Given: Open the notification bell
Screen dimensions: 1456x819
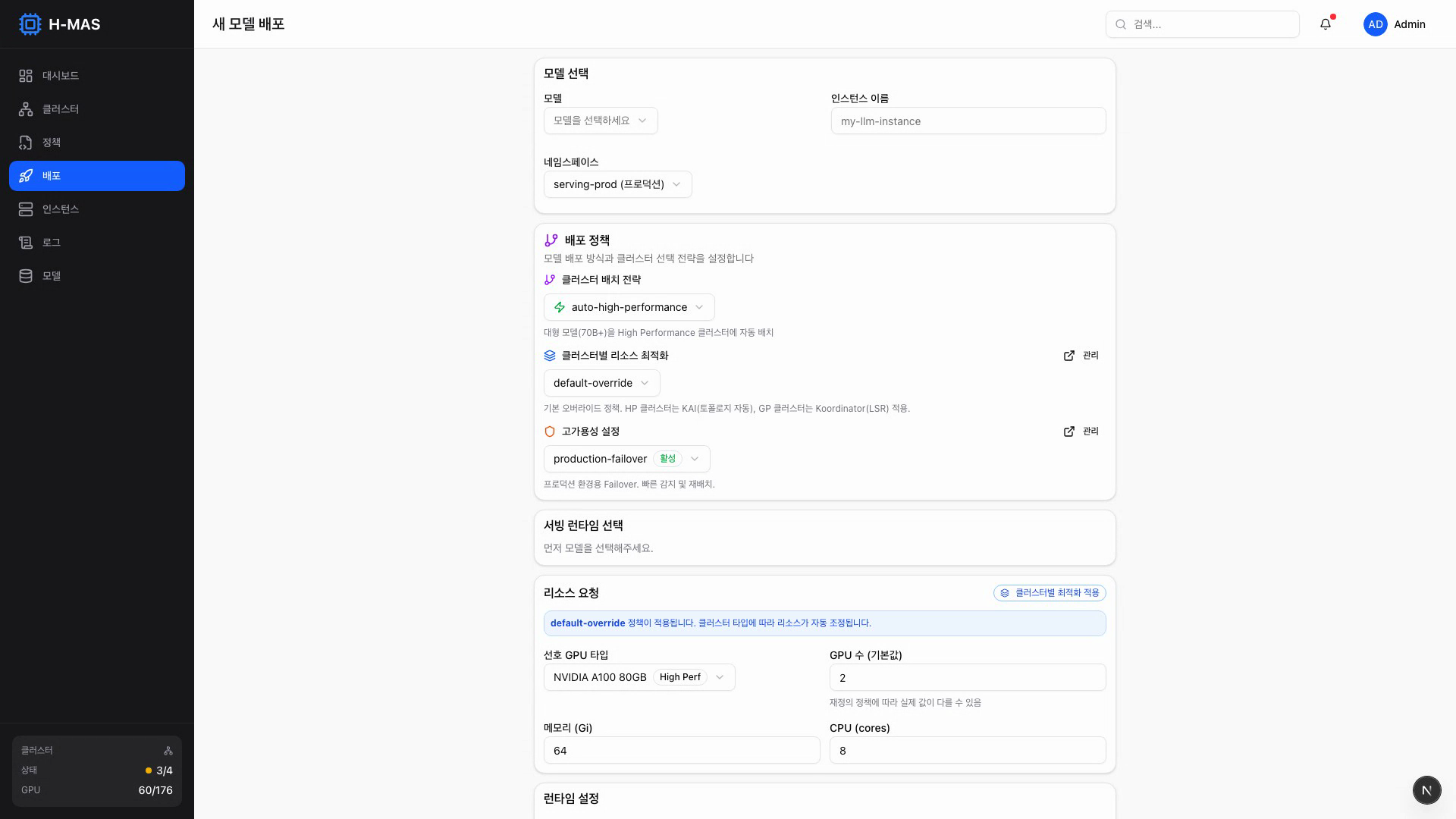Looking at the screenshot, I should 1326,24.
